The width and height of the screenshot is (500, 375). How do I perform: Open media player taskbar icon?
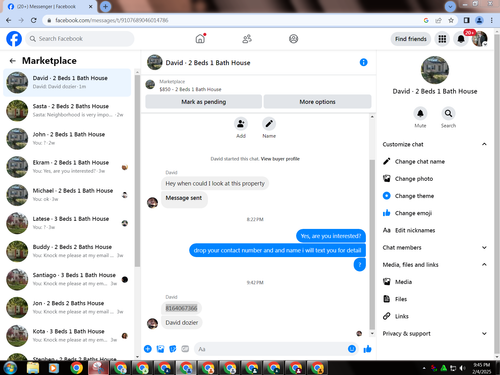[x=53, y=368]
